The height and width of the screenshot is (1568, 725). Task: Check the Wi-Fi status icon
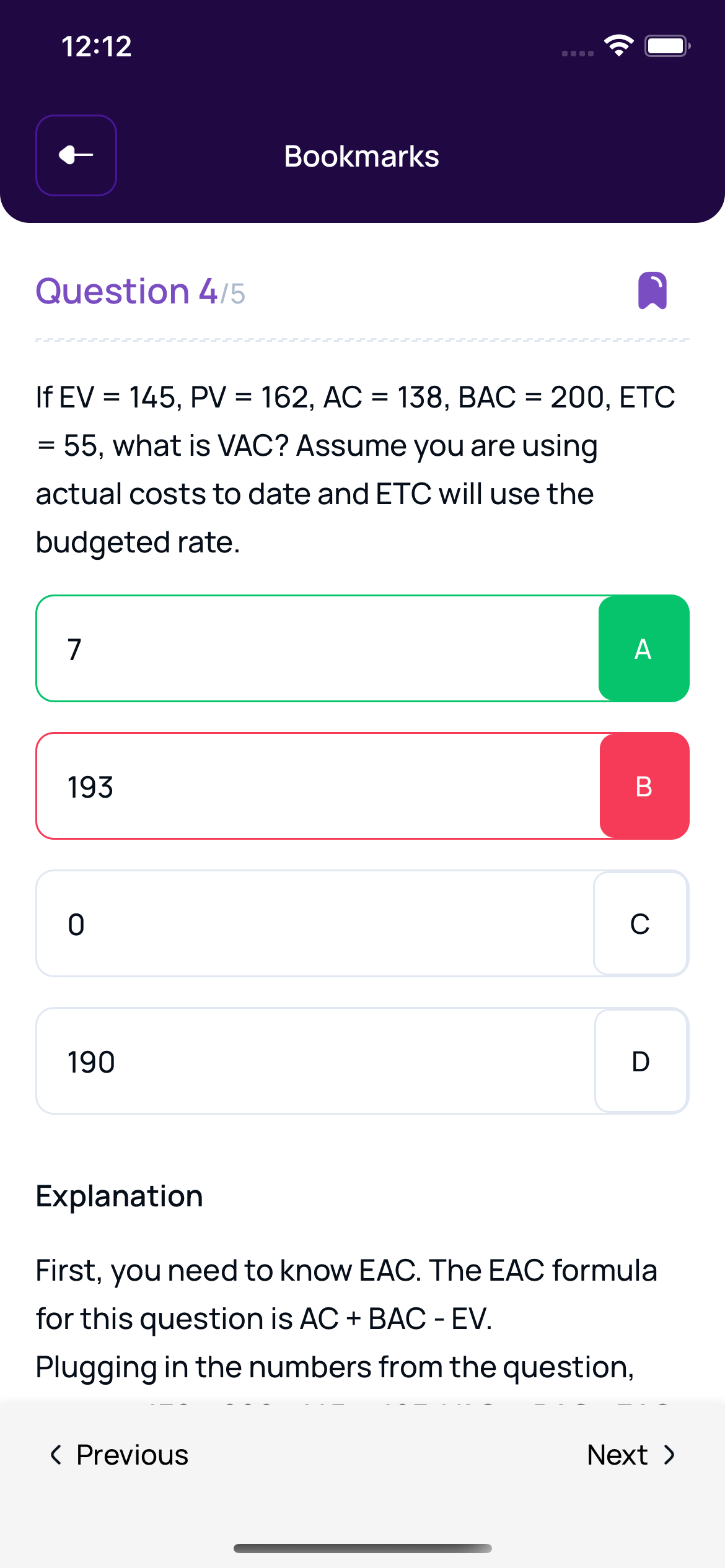coord(618,46)
